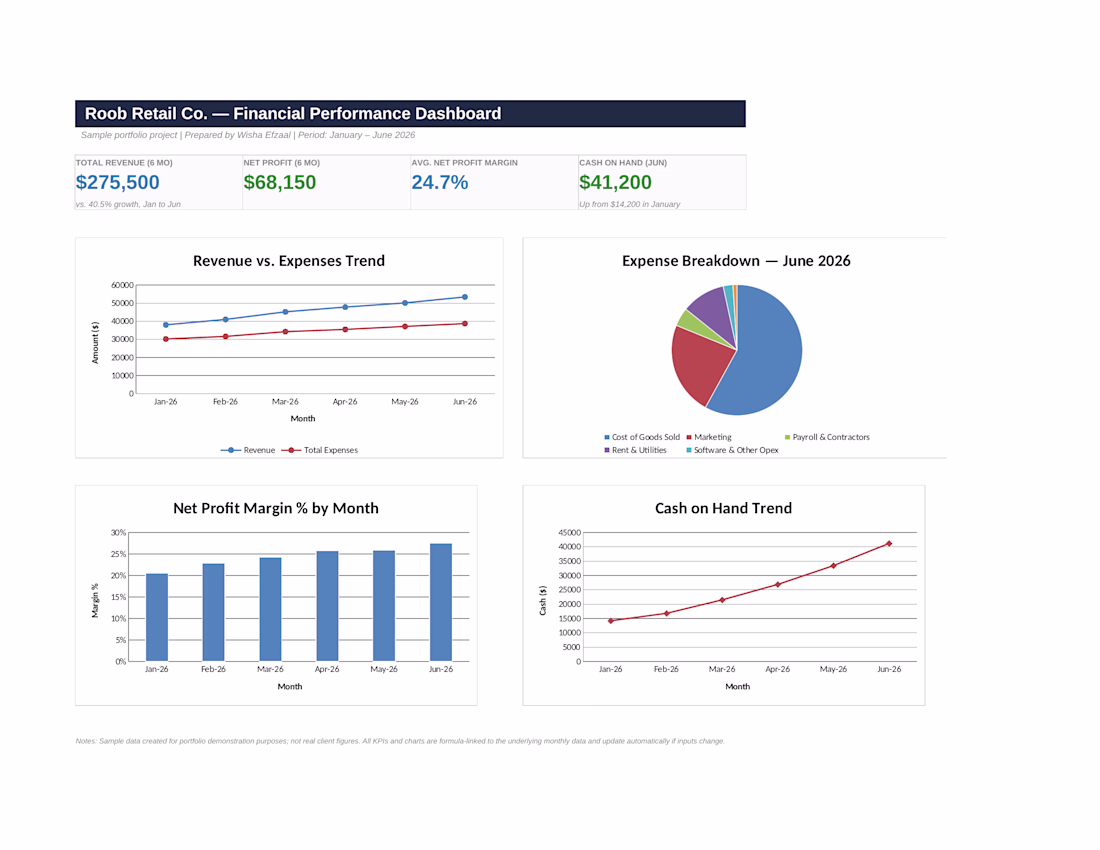This screenshot has width=1100, height=850.
Task: Click the 60000 axis label in the revenue chart
Action: click(x=122, y=285)
